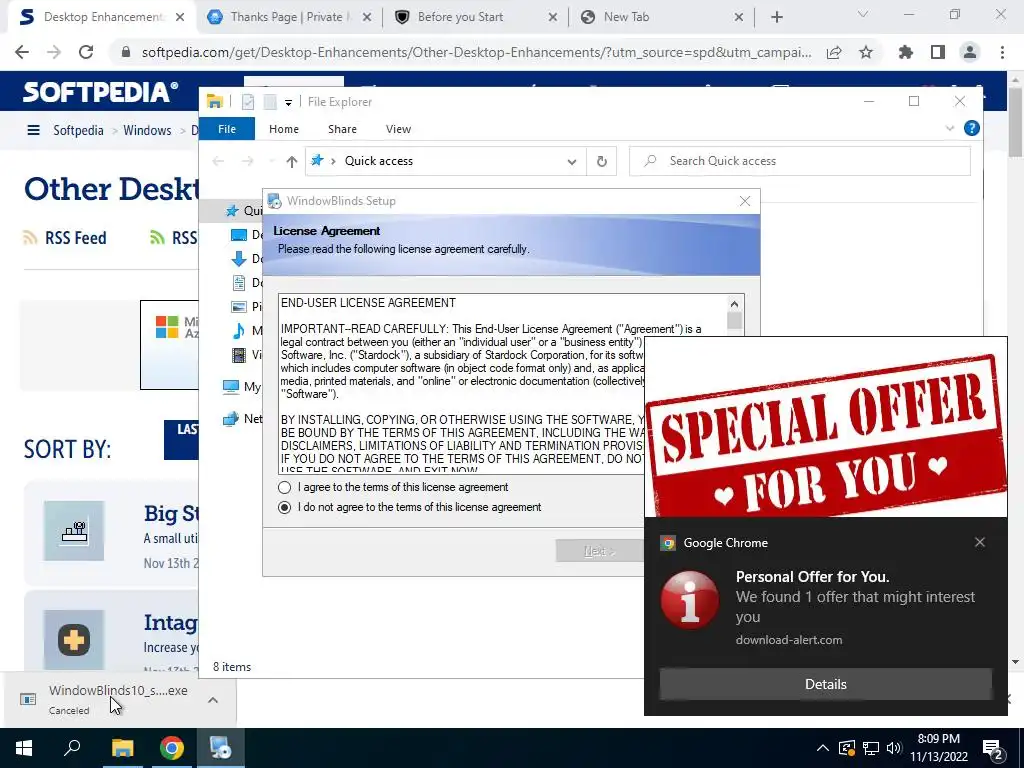
Task: Click taskbar clock showing 8:09 PM
Action: 938,748
